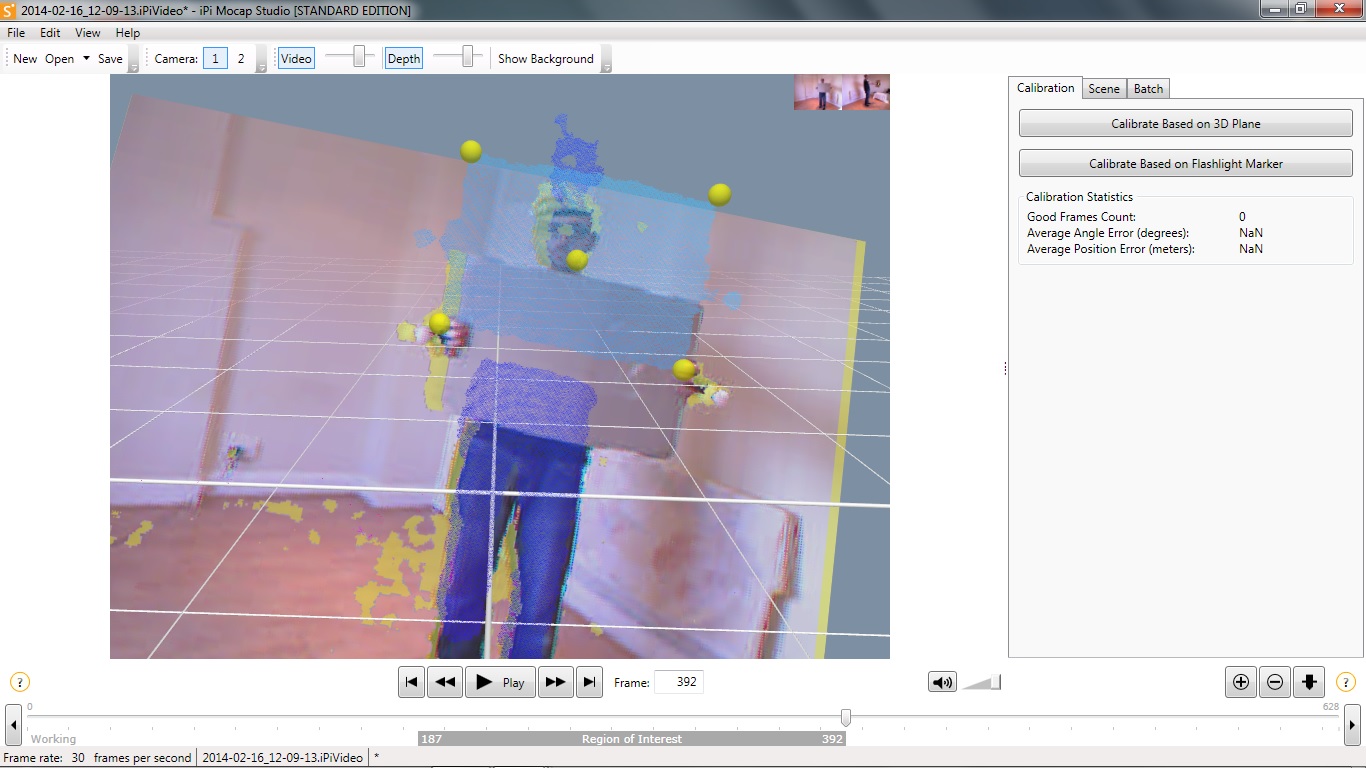Open the View menu
Screen dimensions: 1366x768
pyautogui.click(x=88, y=33)
